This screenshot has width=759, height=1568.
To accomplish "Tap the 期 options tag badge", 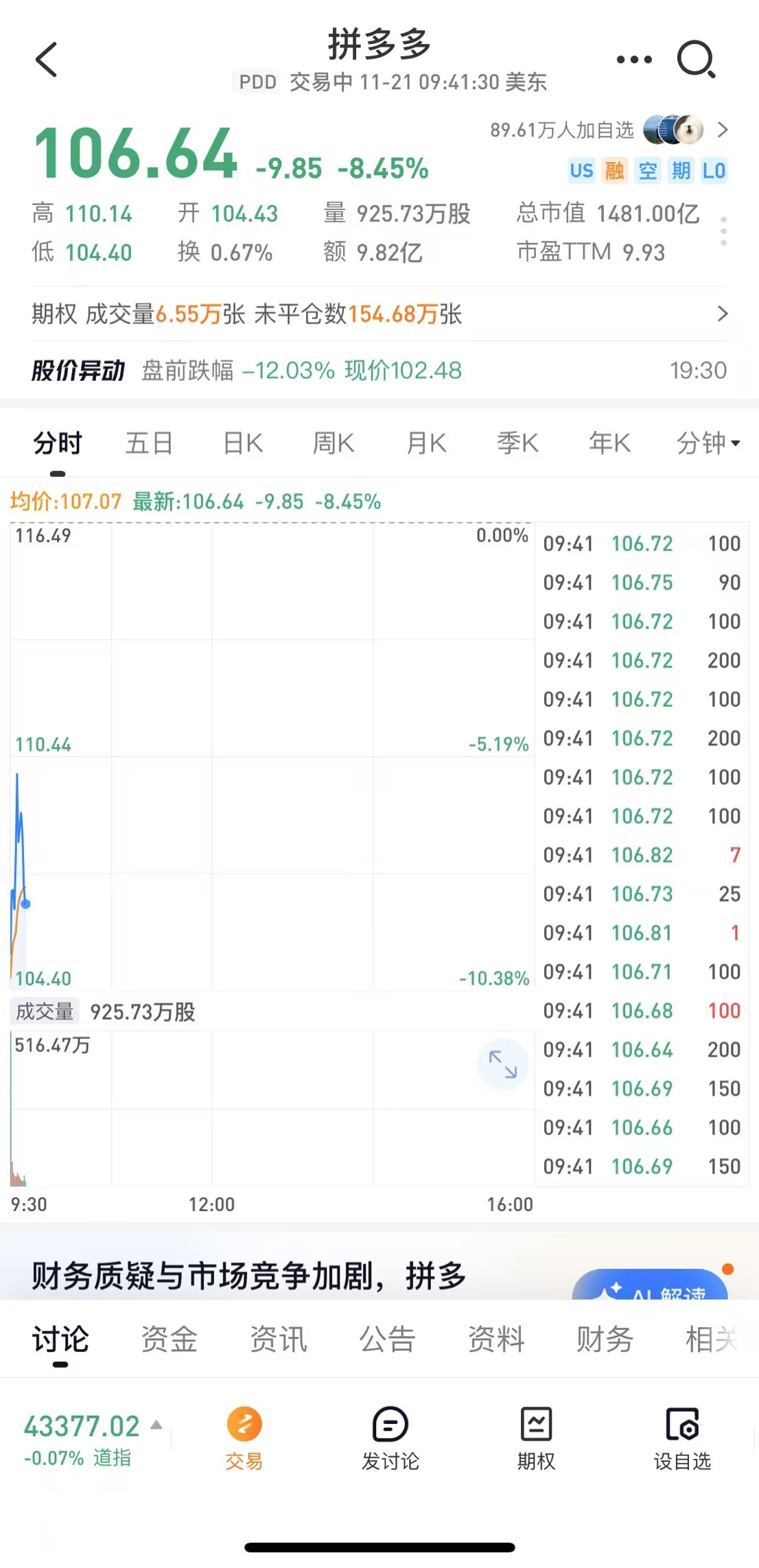I will click(x=680, y=170).
